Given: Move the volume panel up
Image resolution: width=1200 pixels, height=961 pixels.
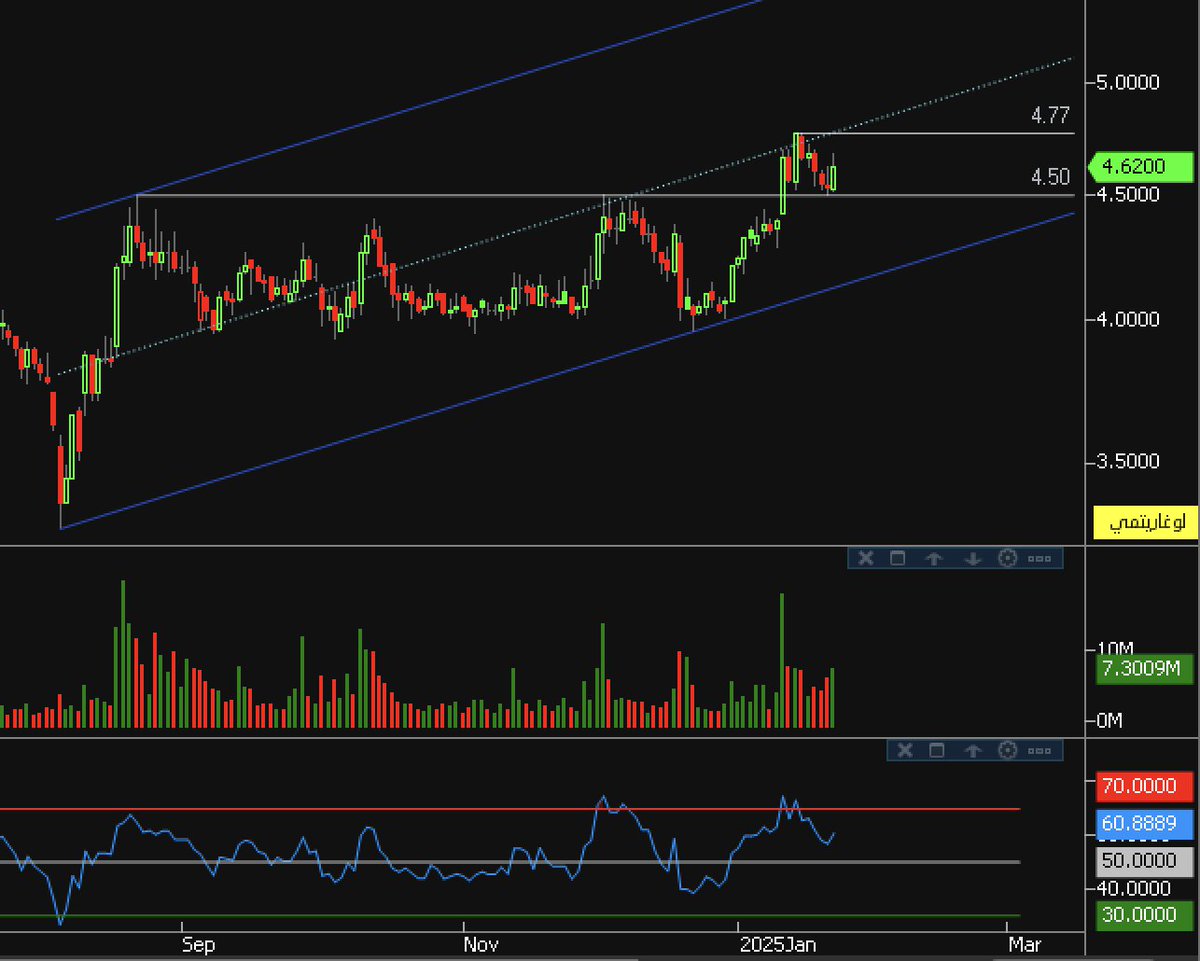Looking at the screenshot, I should click(x=934, y=558).
